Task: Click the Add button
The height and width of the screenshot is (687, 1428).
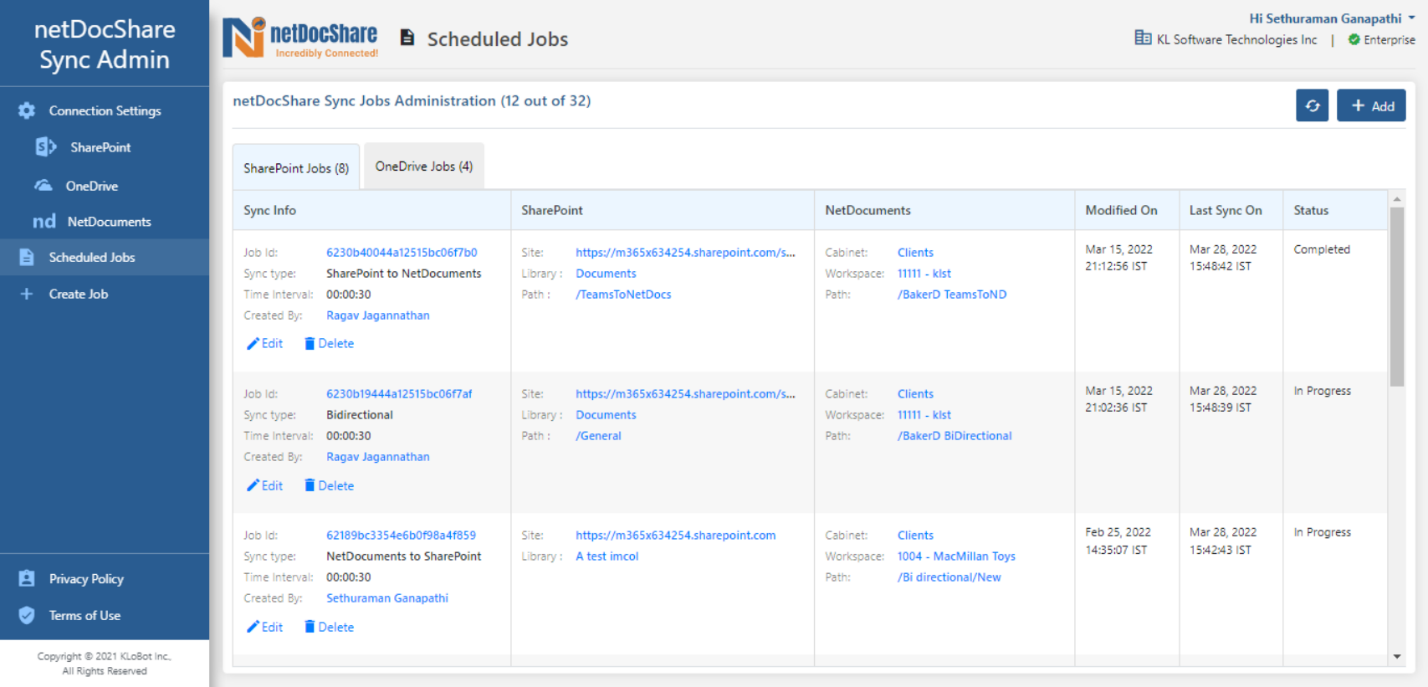Action: point(1371,105)
